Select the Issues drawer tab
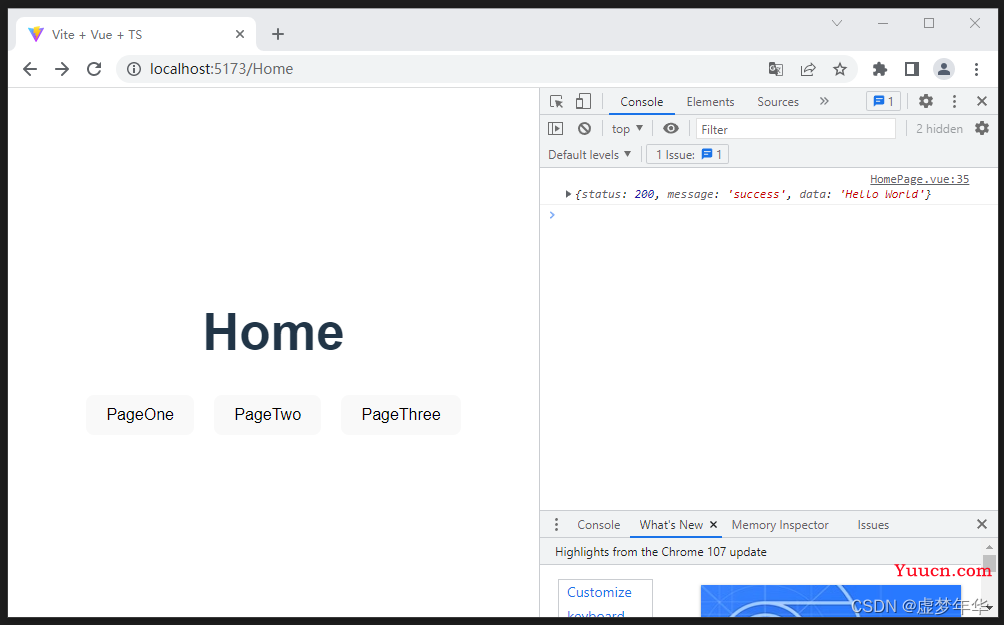Viewport: 1004px width, 625px height. coord(873,525)
